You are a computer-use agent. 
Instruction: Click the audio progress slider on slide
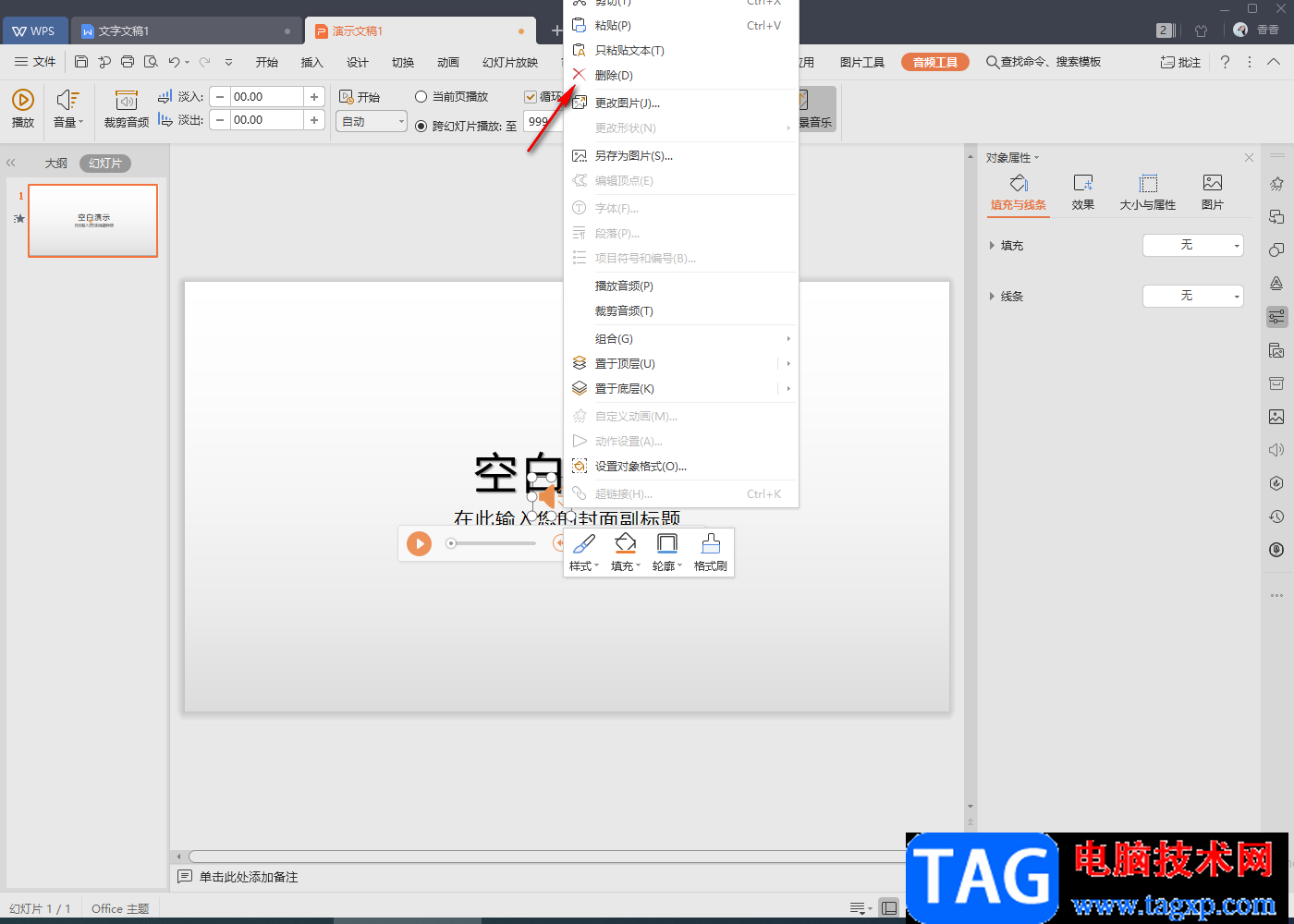(491, 543)
